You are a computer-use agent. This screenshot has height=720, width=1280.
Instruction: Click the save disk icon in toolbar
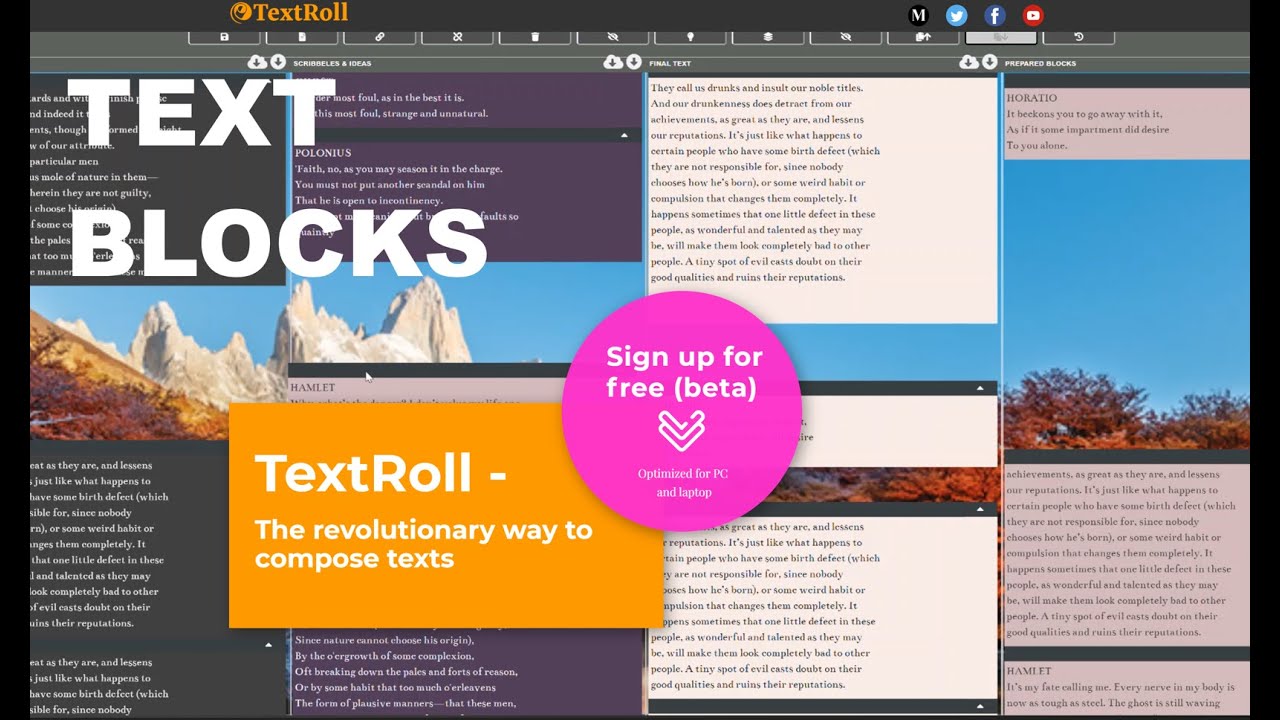point(224,37)
